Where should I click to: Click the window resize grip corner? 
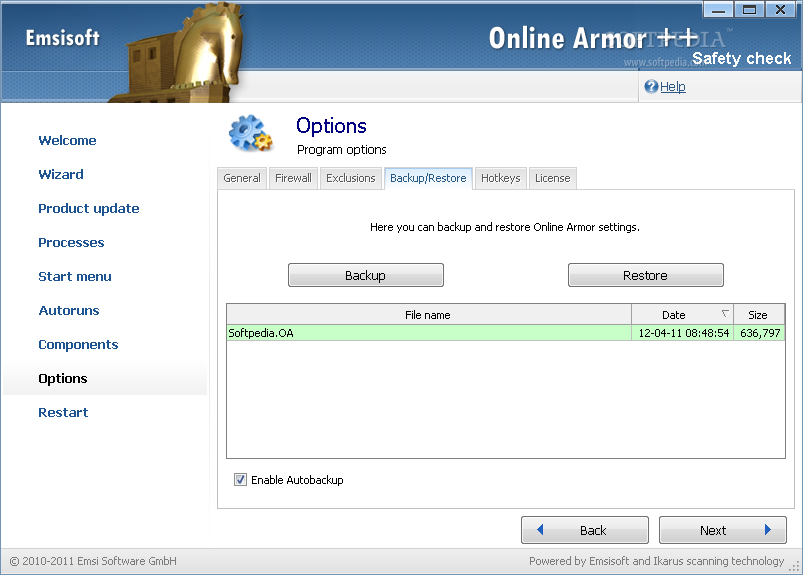click(795, 566)
